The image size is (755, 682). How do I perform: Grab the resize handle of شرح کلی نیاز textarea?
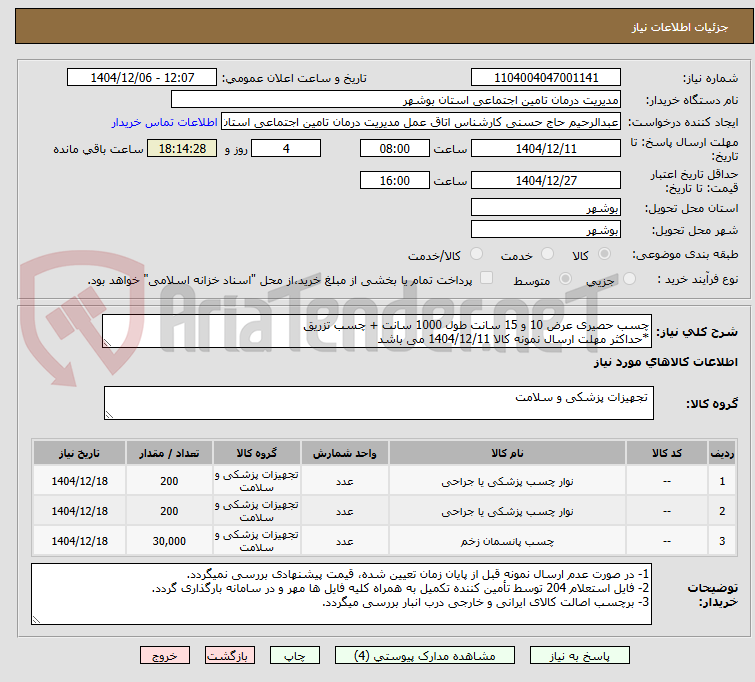coord(107,343)
